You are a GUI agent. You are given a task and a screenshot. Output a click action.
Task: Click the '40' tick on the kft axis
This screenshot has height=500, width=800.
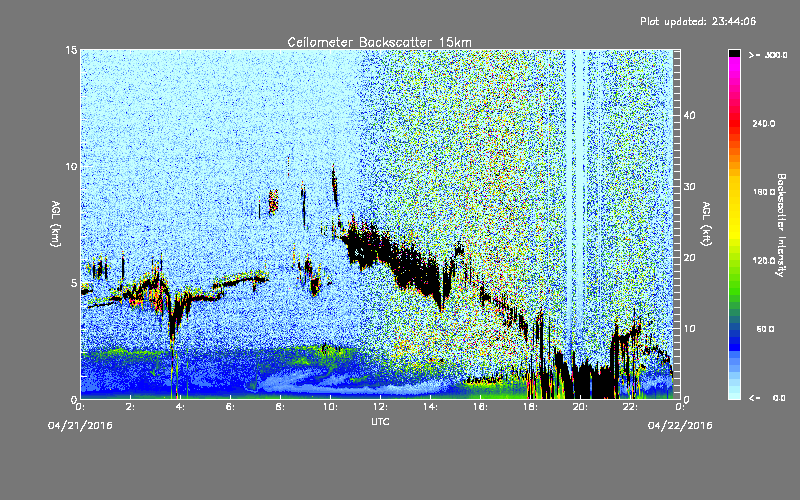coord(689,115)
